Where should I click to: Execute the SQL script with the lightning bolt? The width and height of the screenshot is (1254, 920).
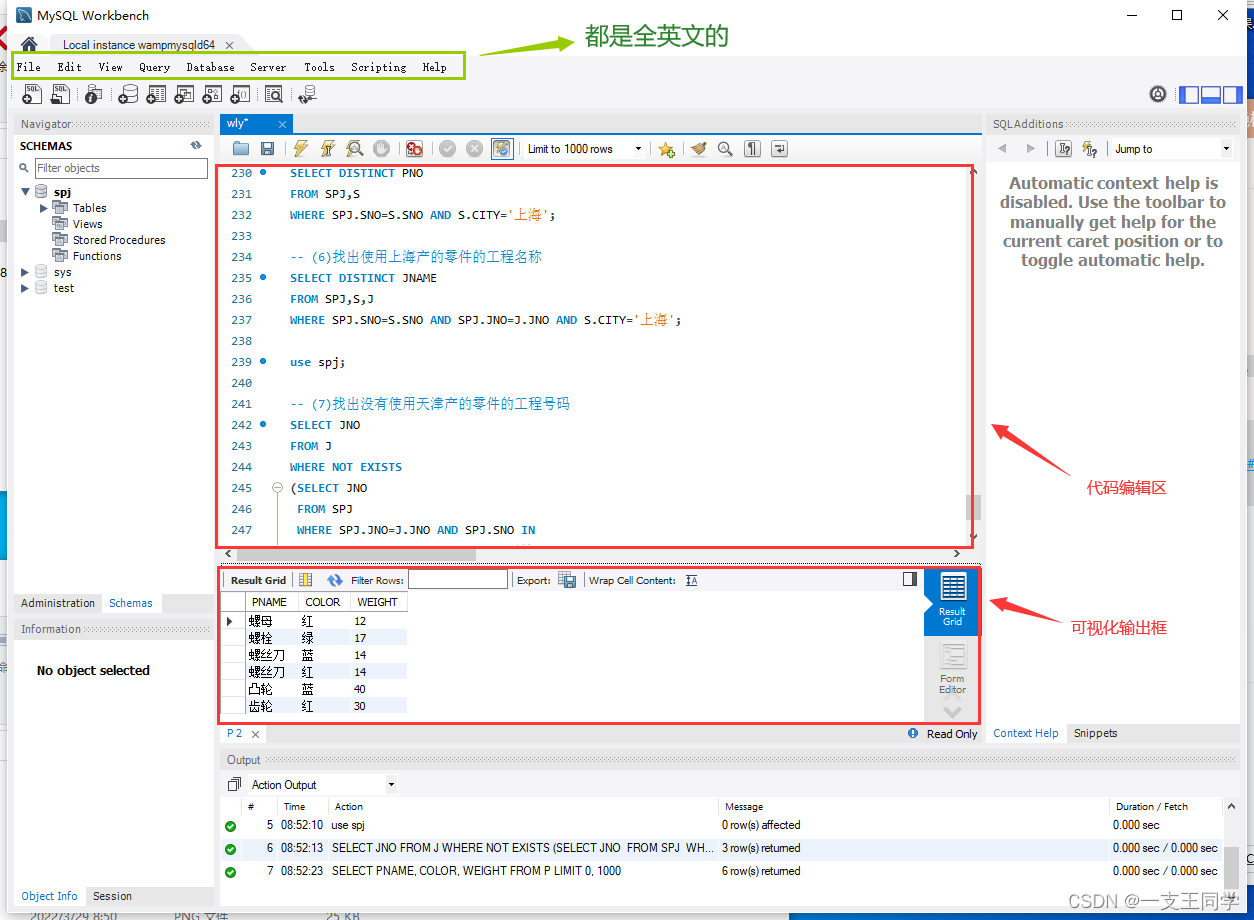pos(300,148)
